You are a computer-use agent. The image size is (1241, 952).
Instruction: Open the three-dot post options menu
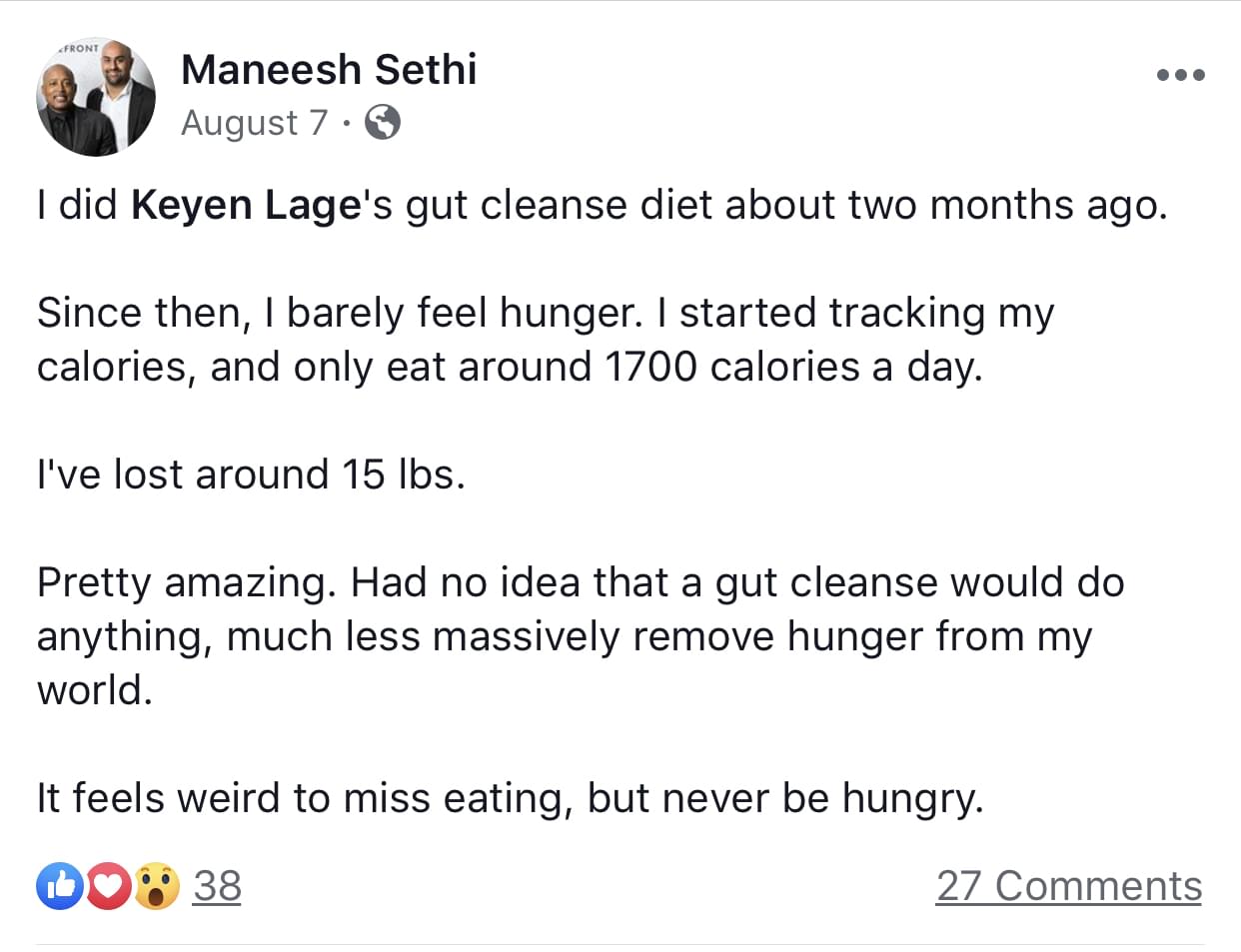pos(1180,75)
